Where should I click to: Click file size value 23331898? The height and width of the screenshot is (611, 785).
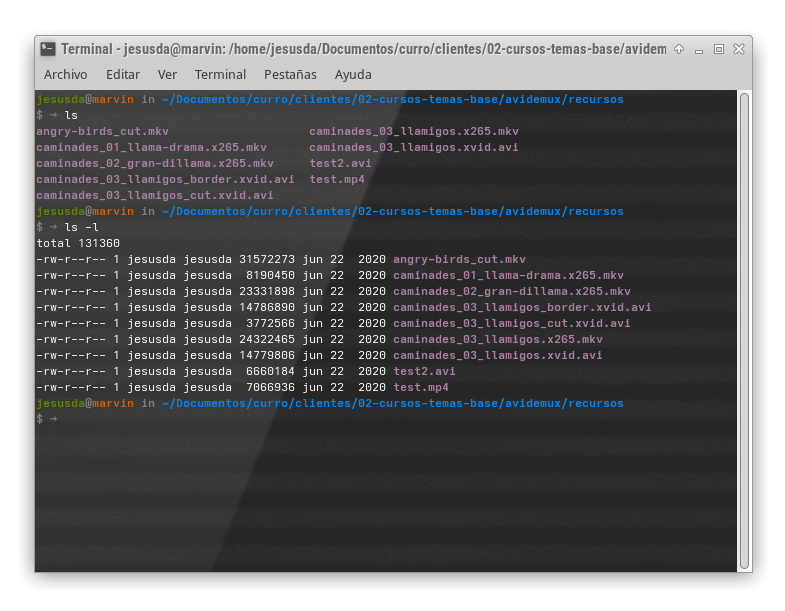(267, 291)
